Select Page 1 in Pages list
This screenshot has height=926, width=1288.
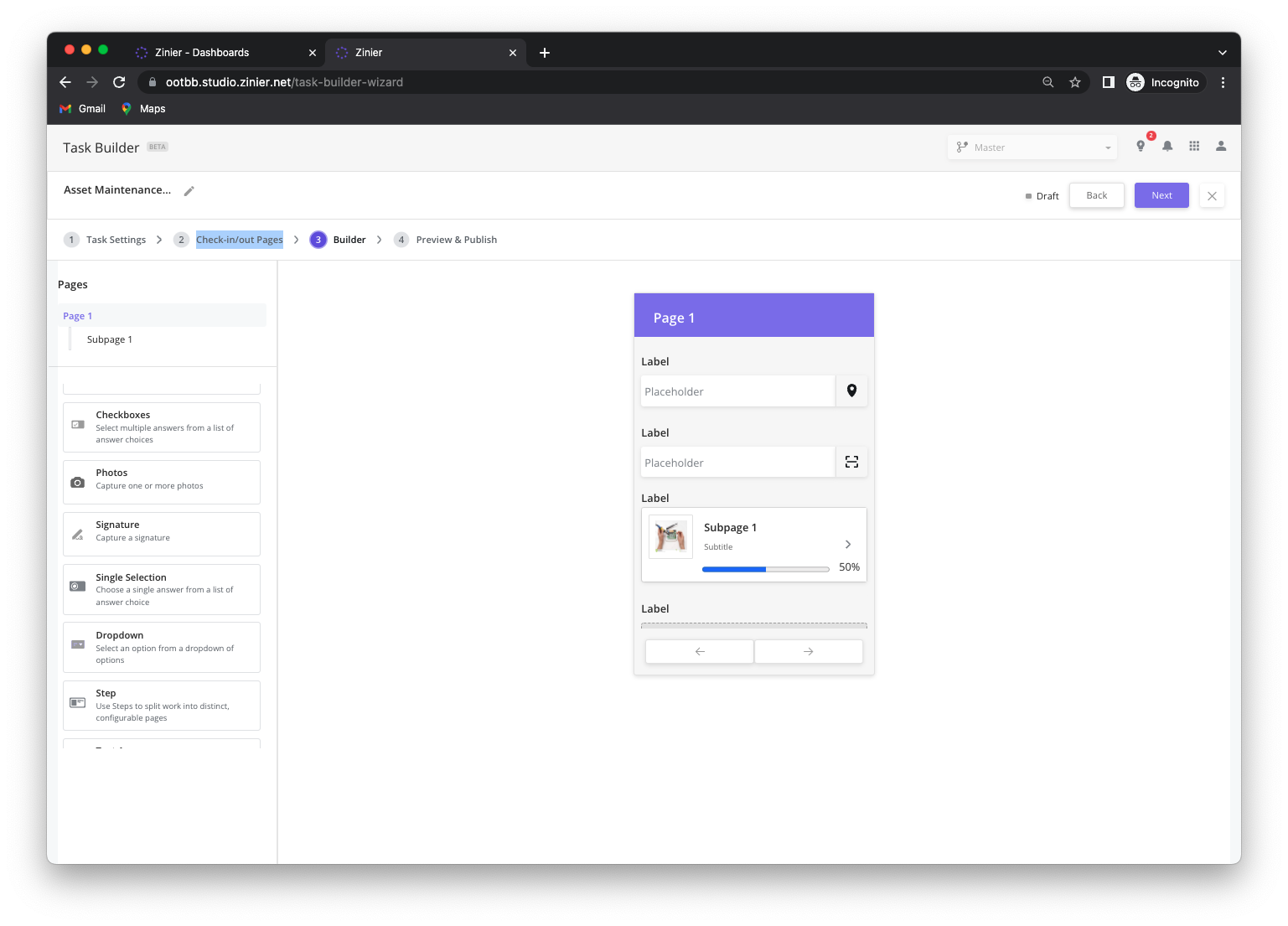click(x=162, y=316)
